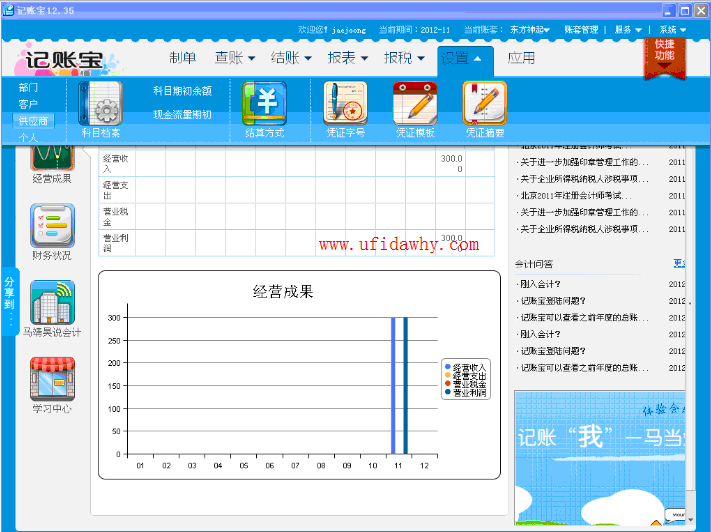Click the vertical scrollbar down arrow
Viewport: 711px width, 532px height.
[x=690, y=520]
